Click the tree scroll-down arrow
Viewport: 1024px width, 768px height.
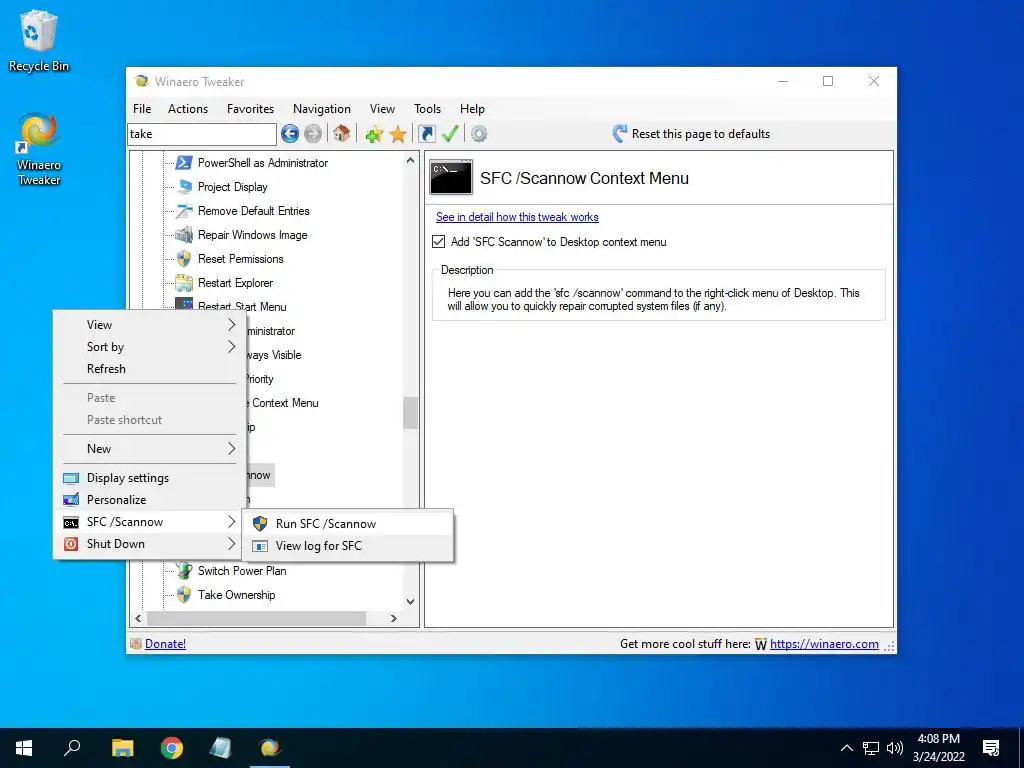point(410,601)
